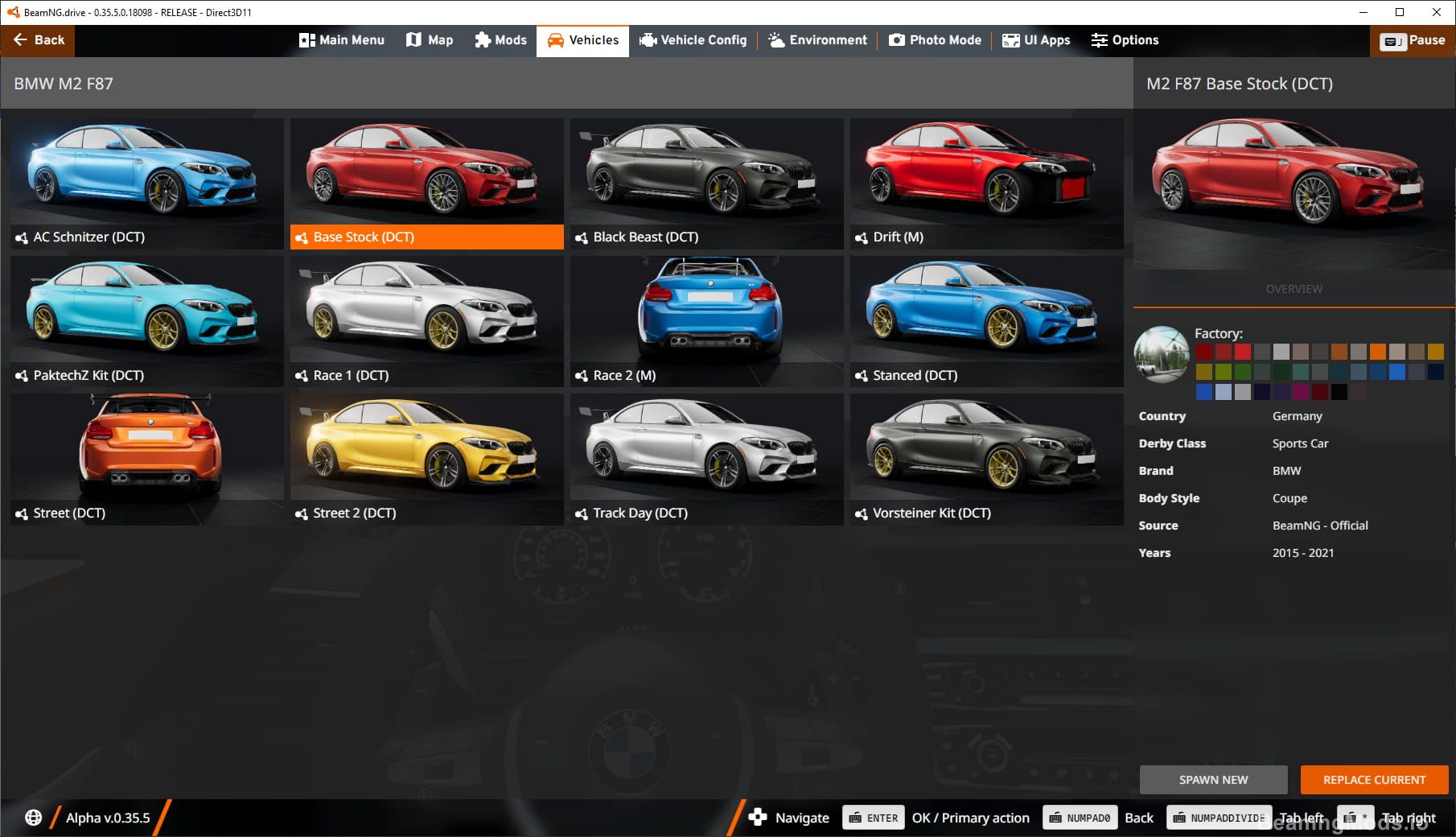This screenshot has height=837, width=1456.
Task: Click the Navigate d-pad icon
Action: pos(757,818)
